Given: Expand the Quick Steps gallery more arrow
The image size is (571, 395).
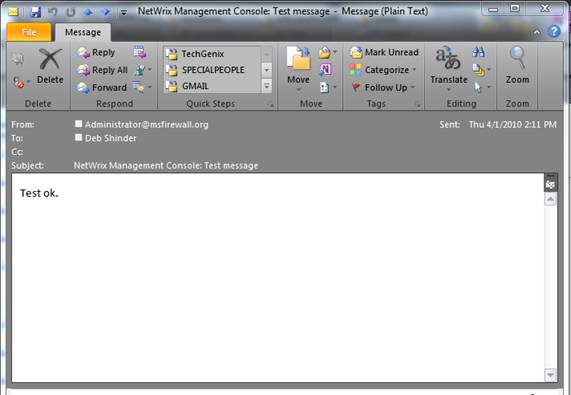Looking at the screenshot, I should click(x=267, y=86).
